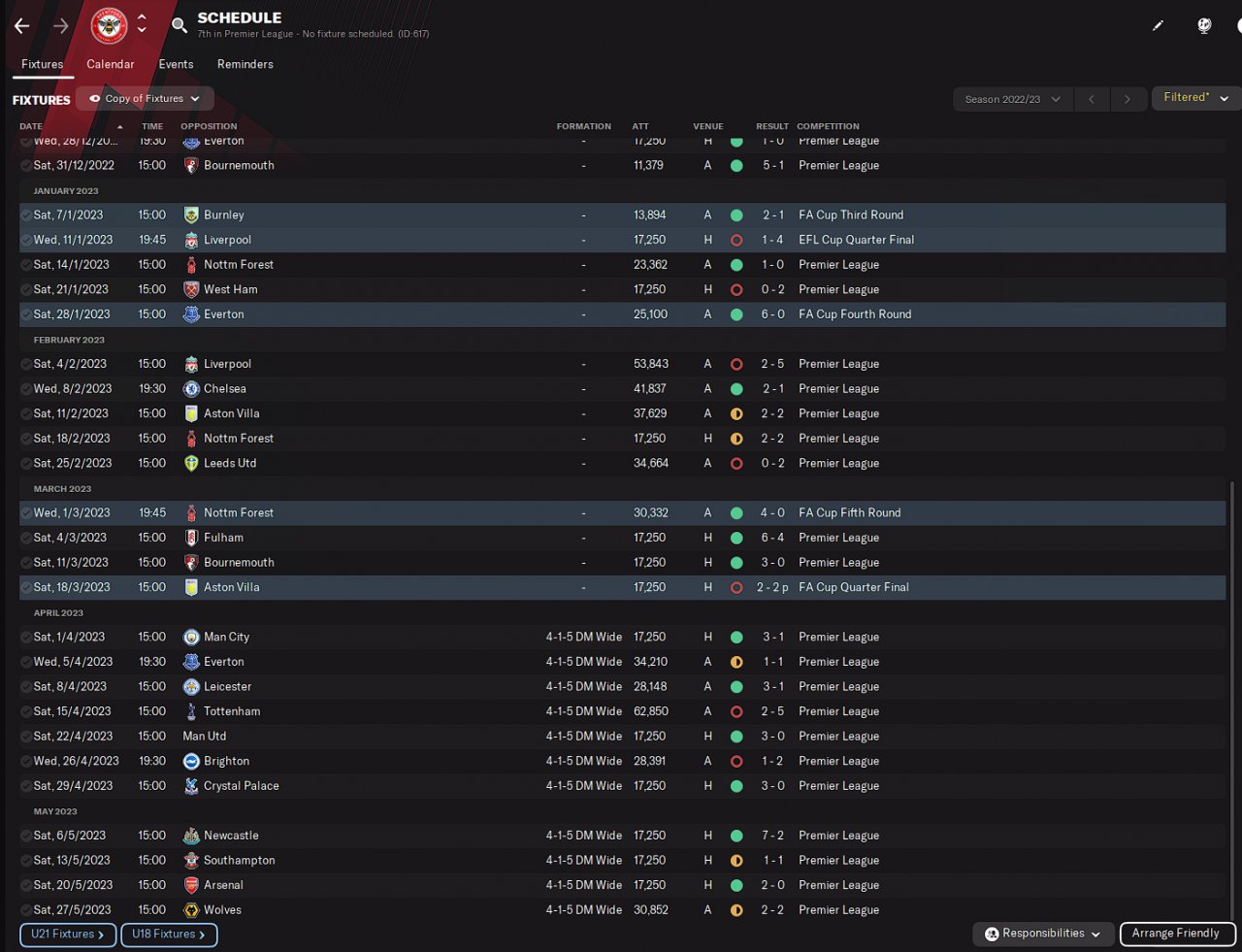Viewport: 1242px width, 952px height.
Task: Switch to the Fixtures tab
Action: [43, 64]
